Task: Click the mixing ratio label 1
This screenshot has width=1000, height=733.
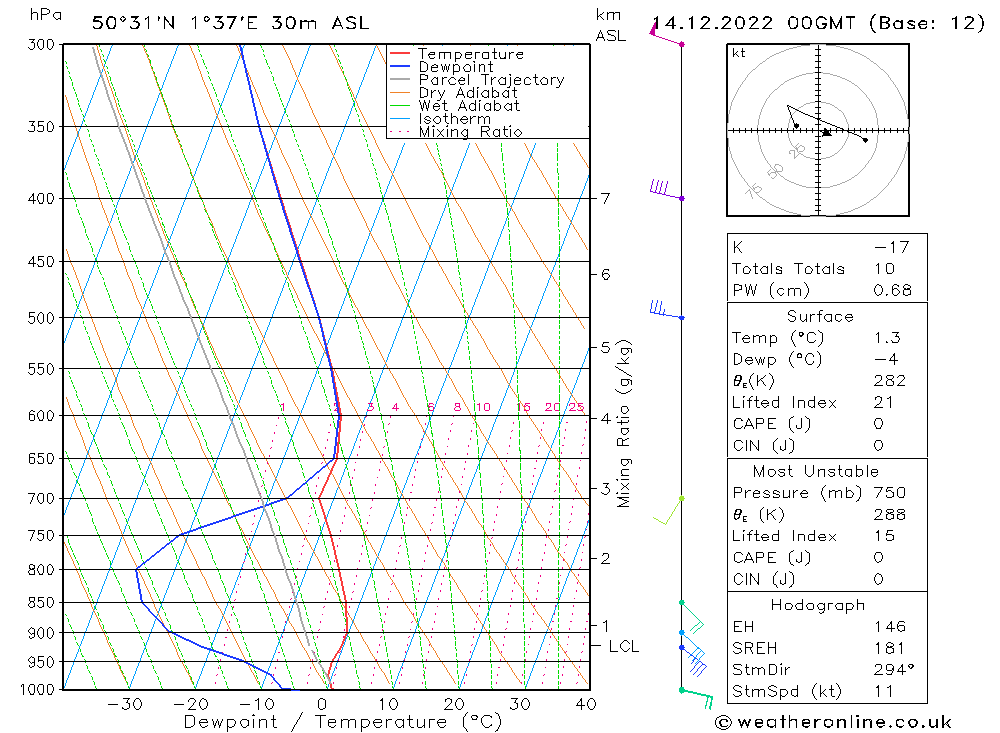Action: [x=283, y=407]
